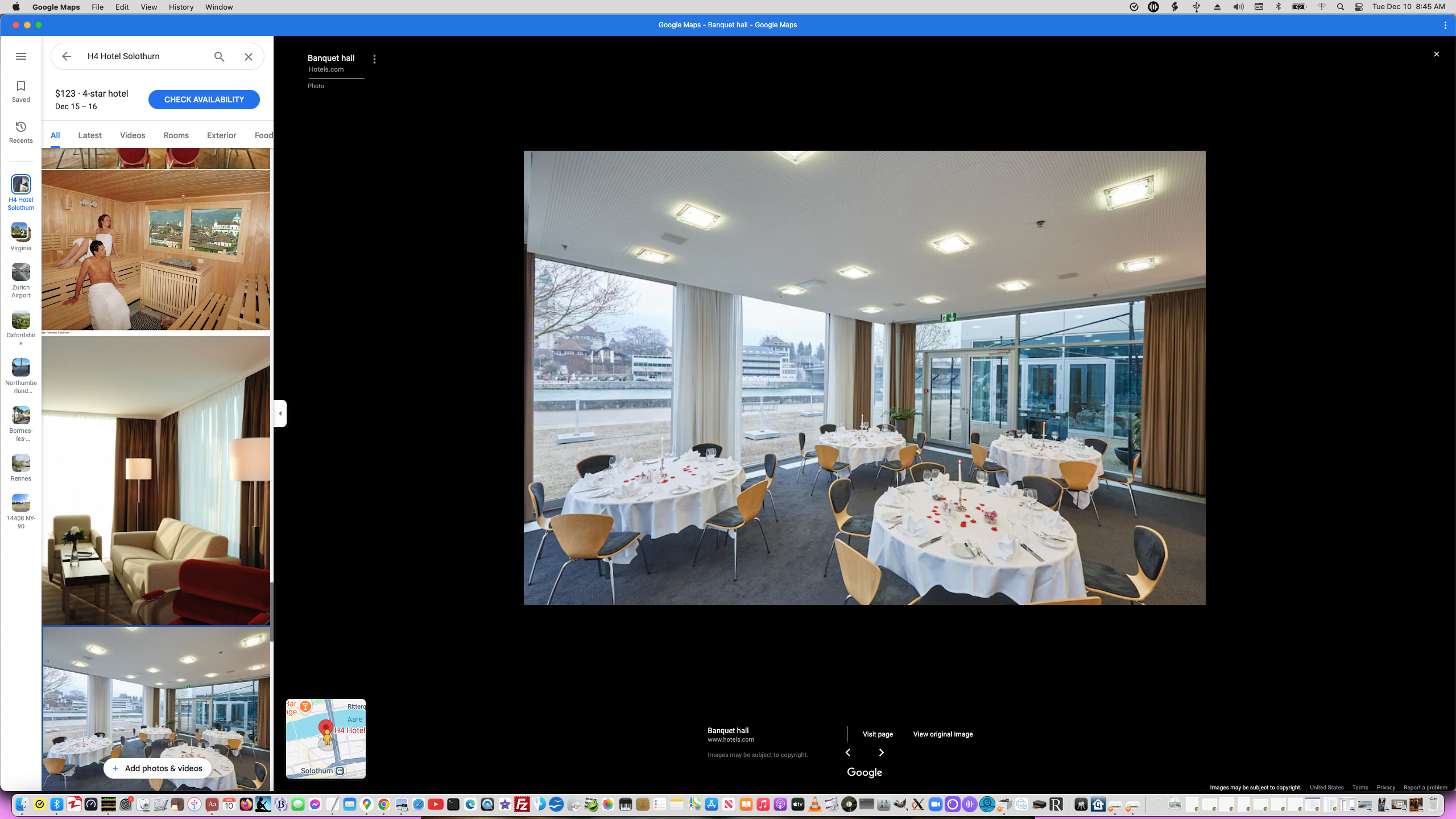Open the History menu in the menu bar

point(180,7)
